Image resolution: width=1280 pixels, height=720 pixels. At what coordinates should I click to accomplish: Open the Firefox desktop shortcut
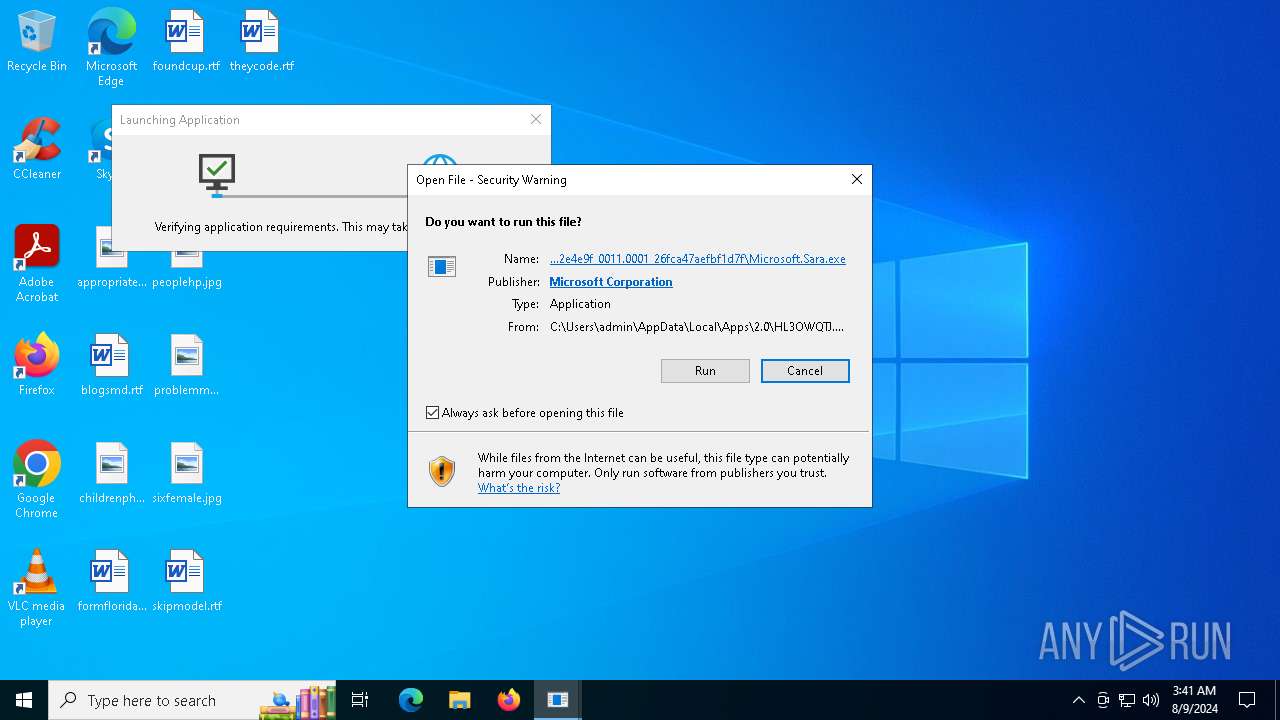click(x=37, y=366)
